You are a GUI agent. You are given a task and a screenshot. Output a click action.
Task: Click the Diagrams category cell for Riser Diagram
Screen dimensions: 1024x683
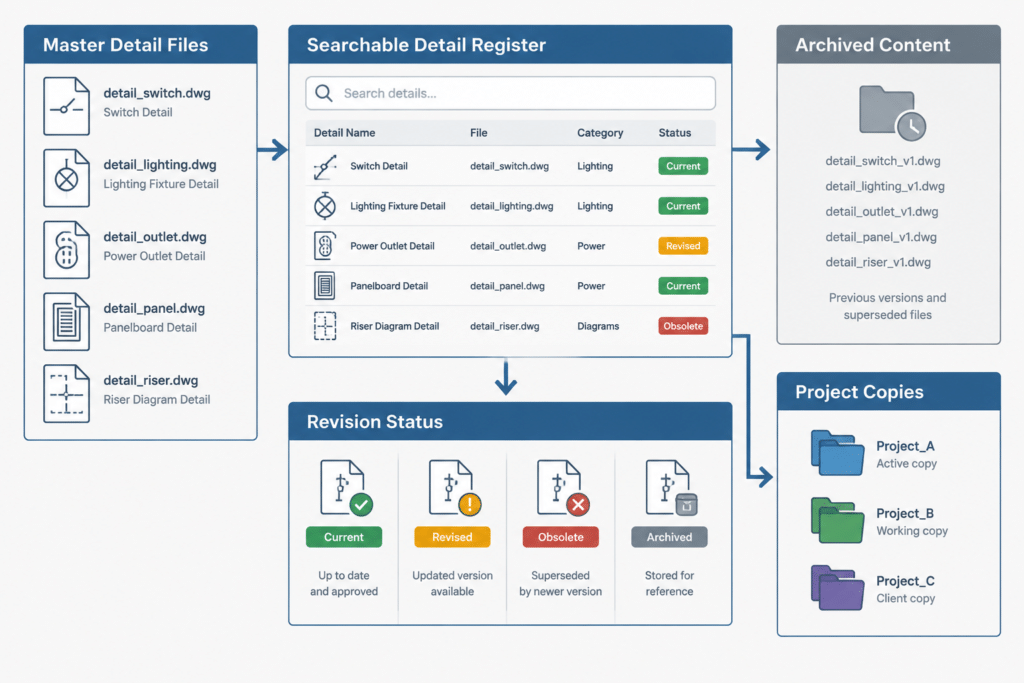tap(598, 326)
